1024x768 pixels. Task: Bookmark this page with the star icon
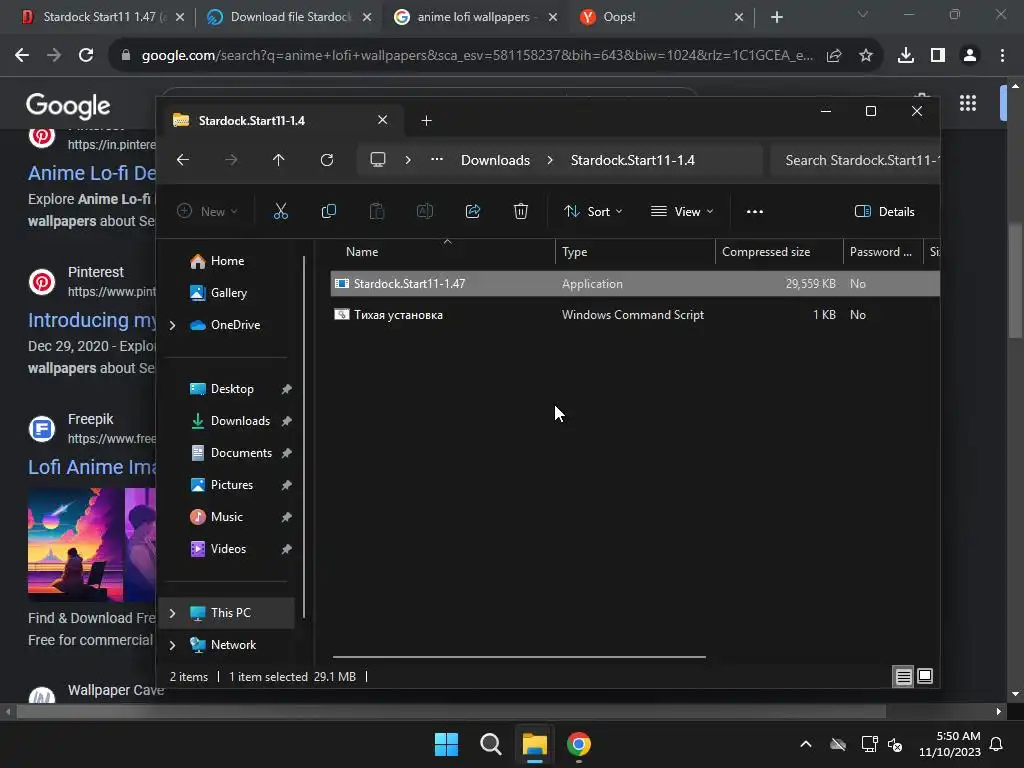tap(866, 56)
